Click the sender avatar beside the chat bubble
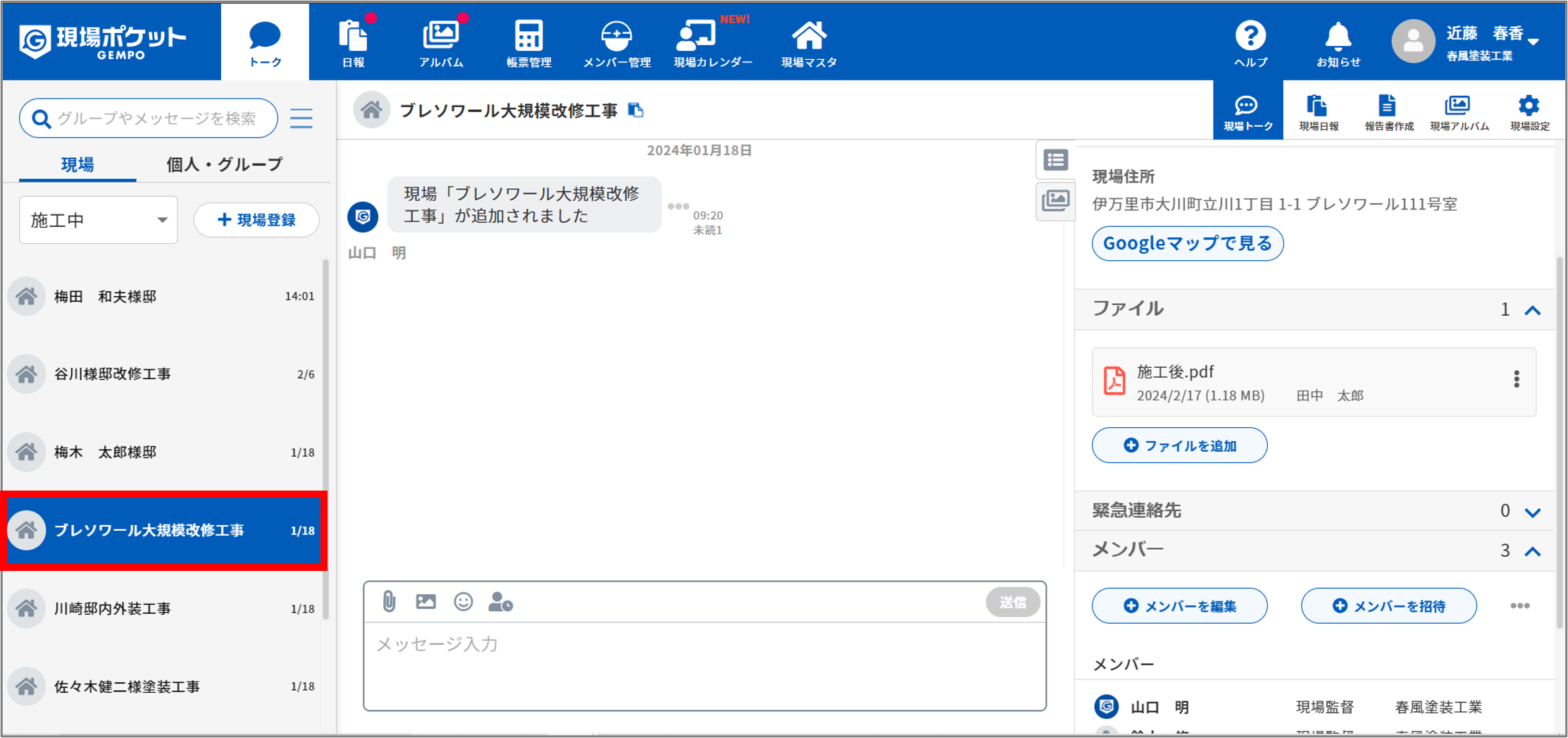The image size is (1568, 738). tap(363, 216)
